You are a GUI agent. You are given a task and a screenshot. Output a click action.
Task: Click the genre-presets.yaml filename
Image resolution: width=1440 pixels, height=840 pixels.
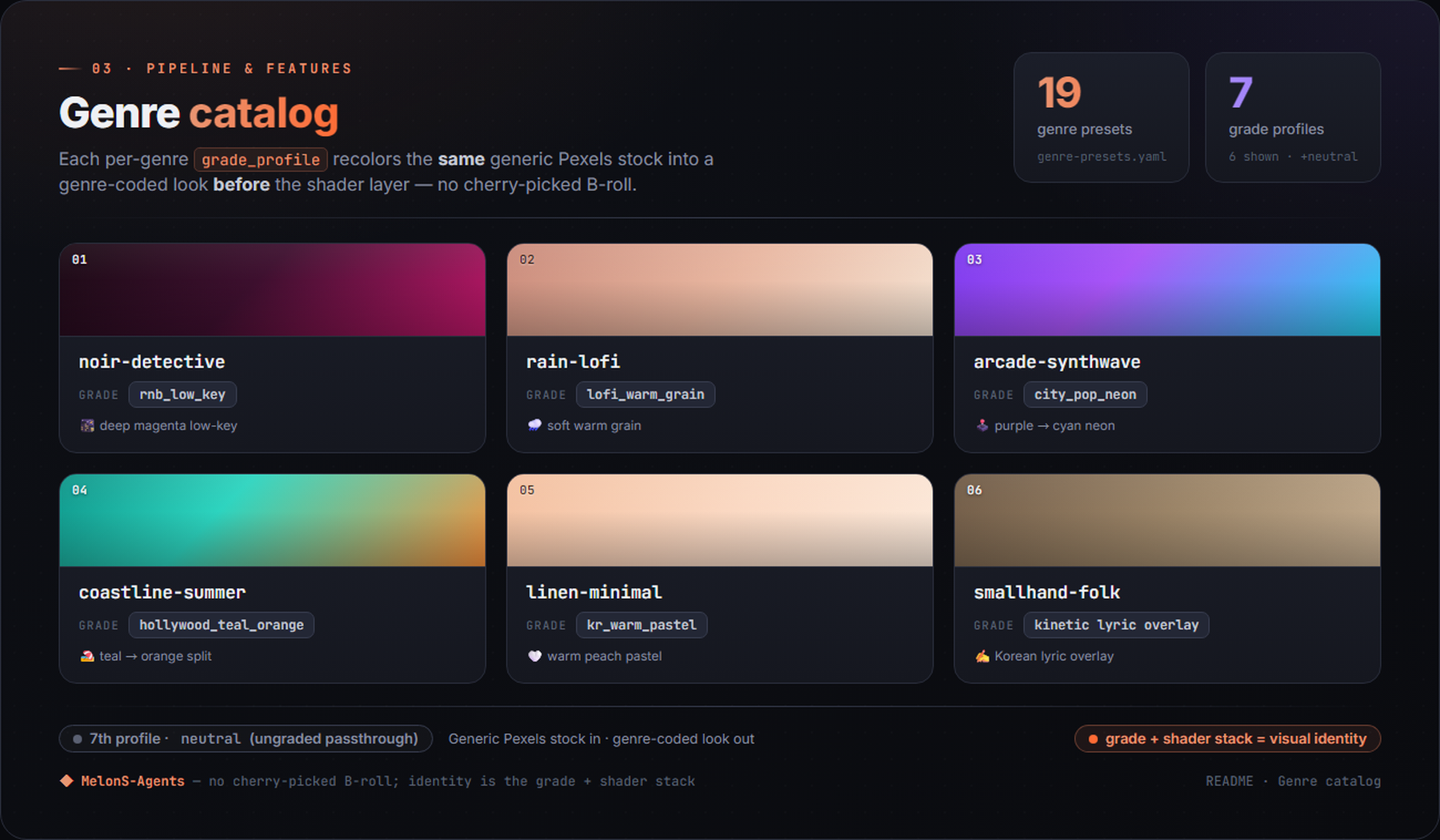[x=1102, y=157]
